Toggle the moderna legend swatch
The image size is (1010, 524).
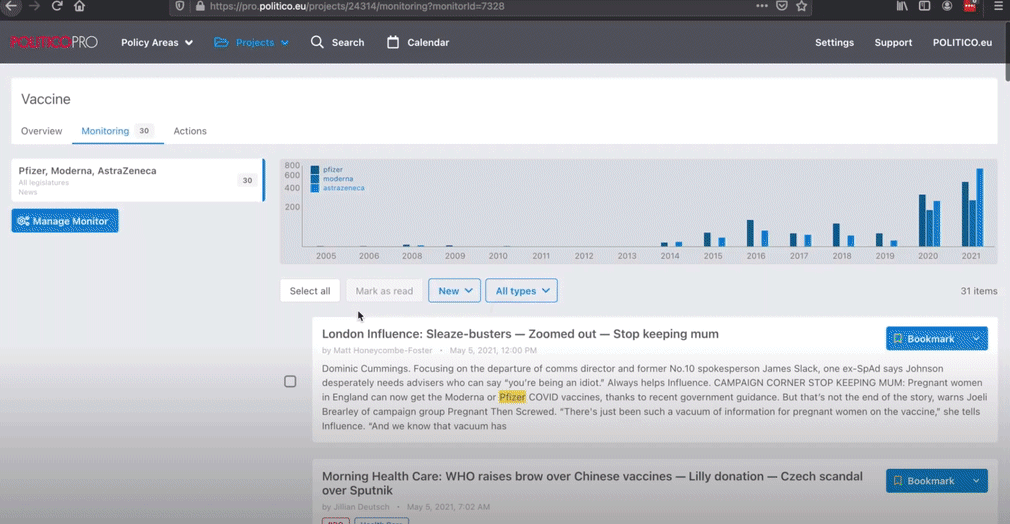tap(315, 179)
